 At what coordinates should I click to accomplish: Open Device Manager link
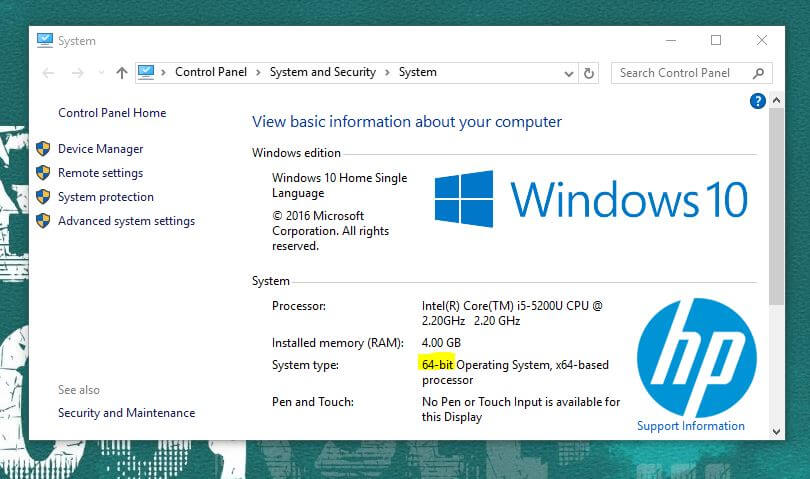pos(100,149)
